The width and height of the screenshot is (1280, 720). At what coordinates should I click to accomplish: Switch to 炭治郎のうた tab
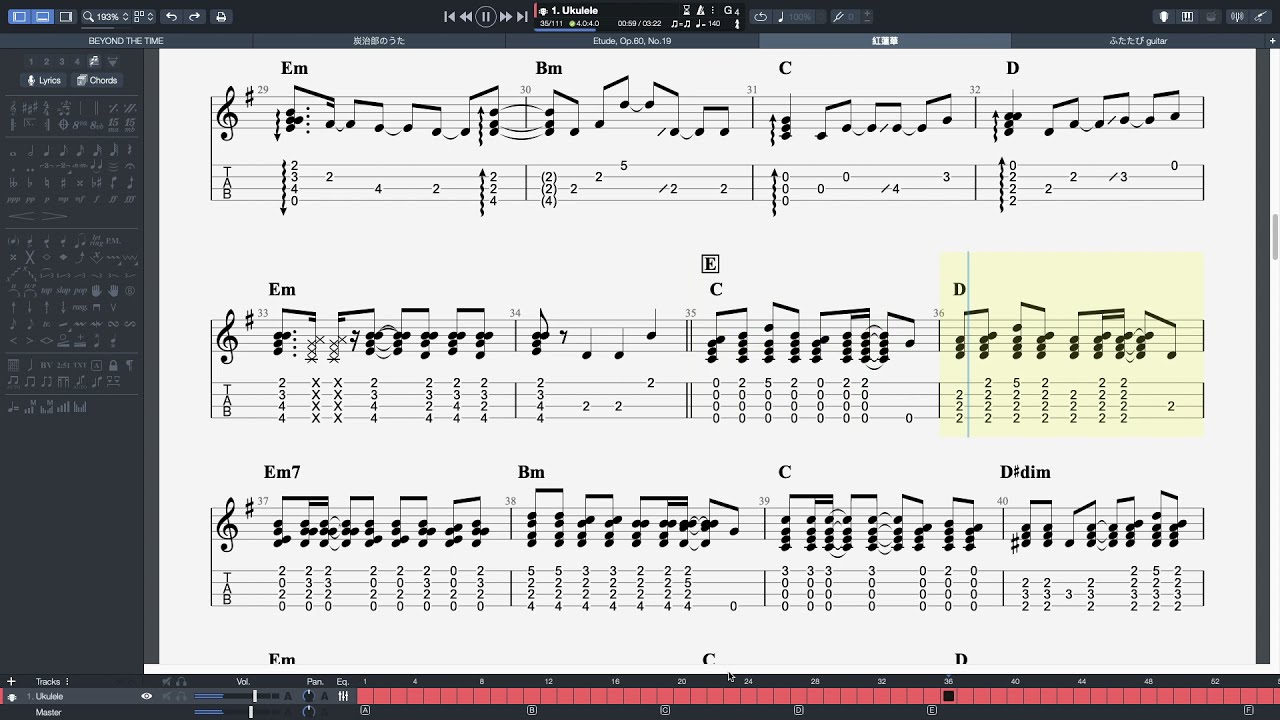[x=379, y=41]
